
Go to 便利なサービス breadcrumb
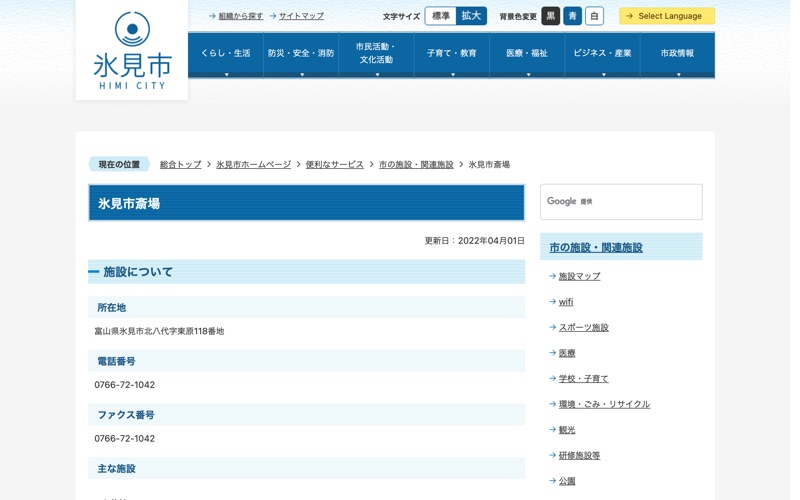[x=335, y=164]
